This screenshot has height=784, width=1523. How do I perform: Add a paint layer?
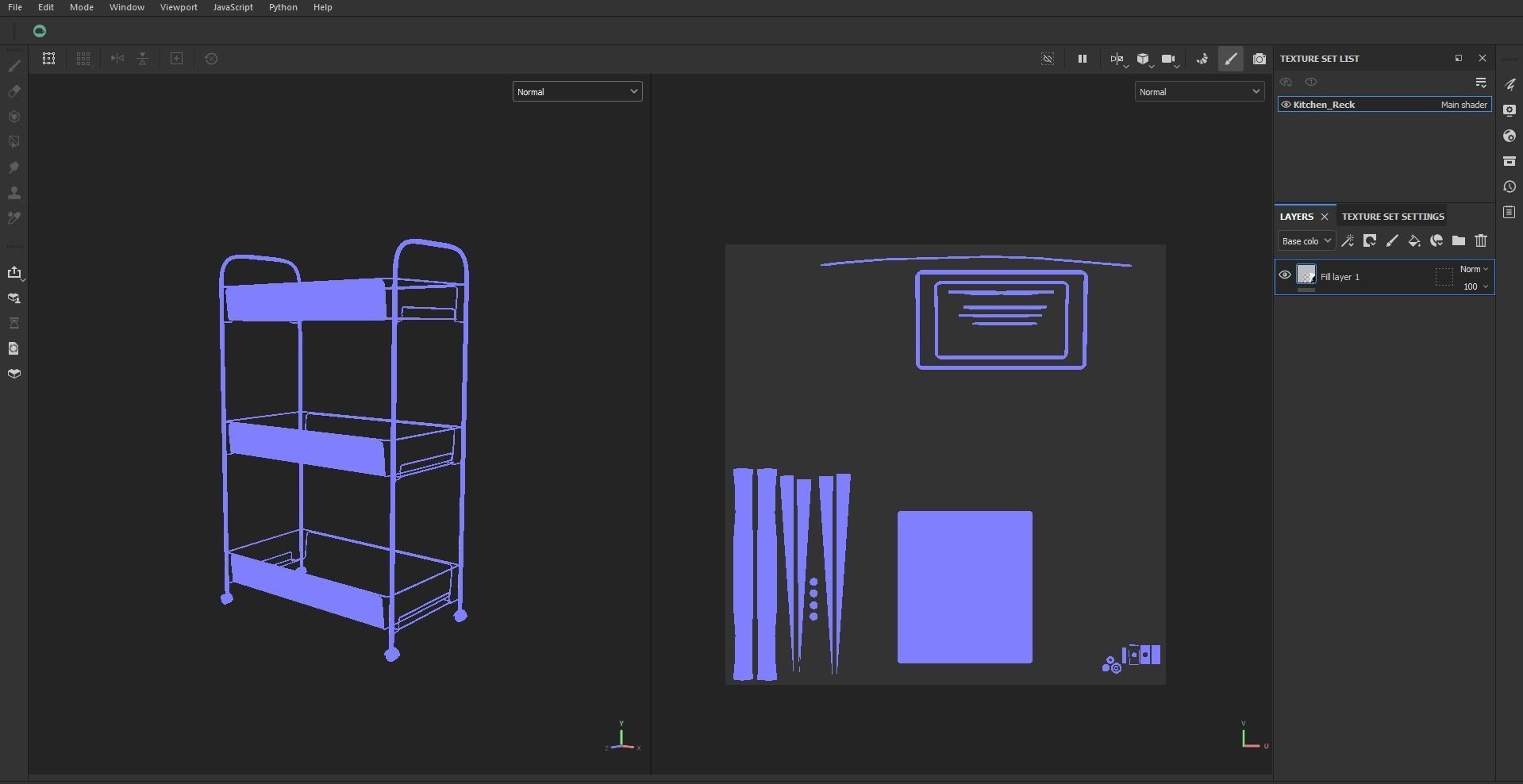tap(1392, 241)
